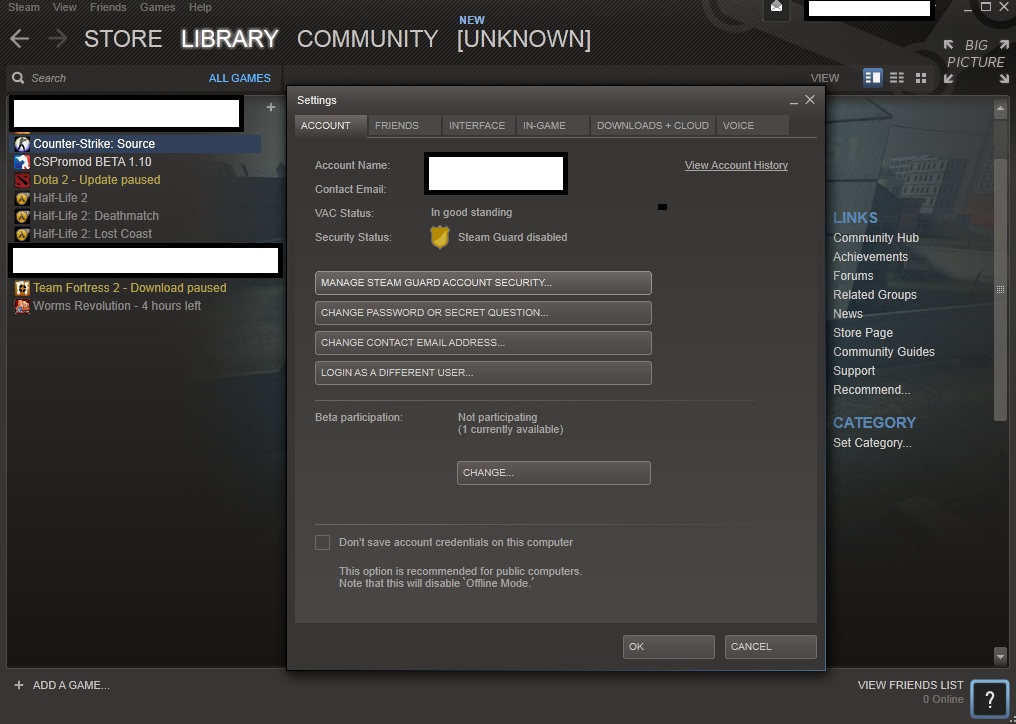Click Login as a Different User button
This screenshot has height=724, width=1016.
point(483,373)
